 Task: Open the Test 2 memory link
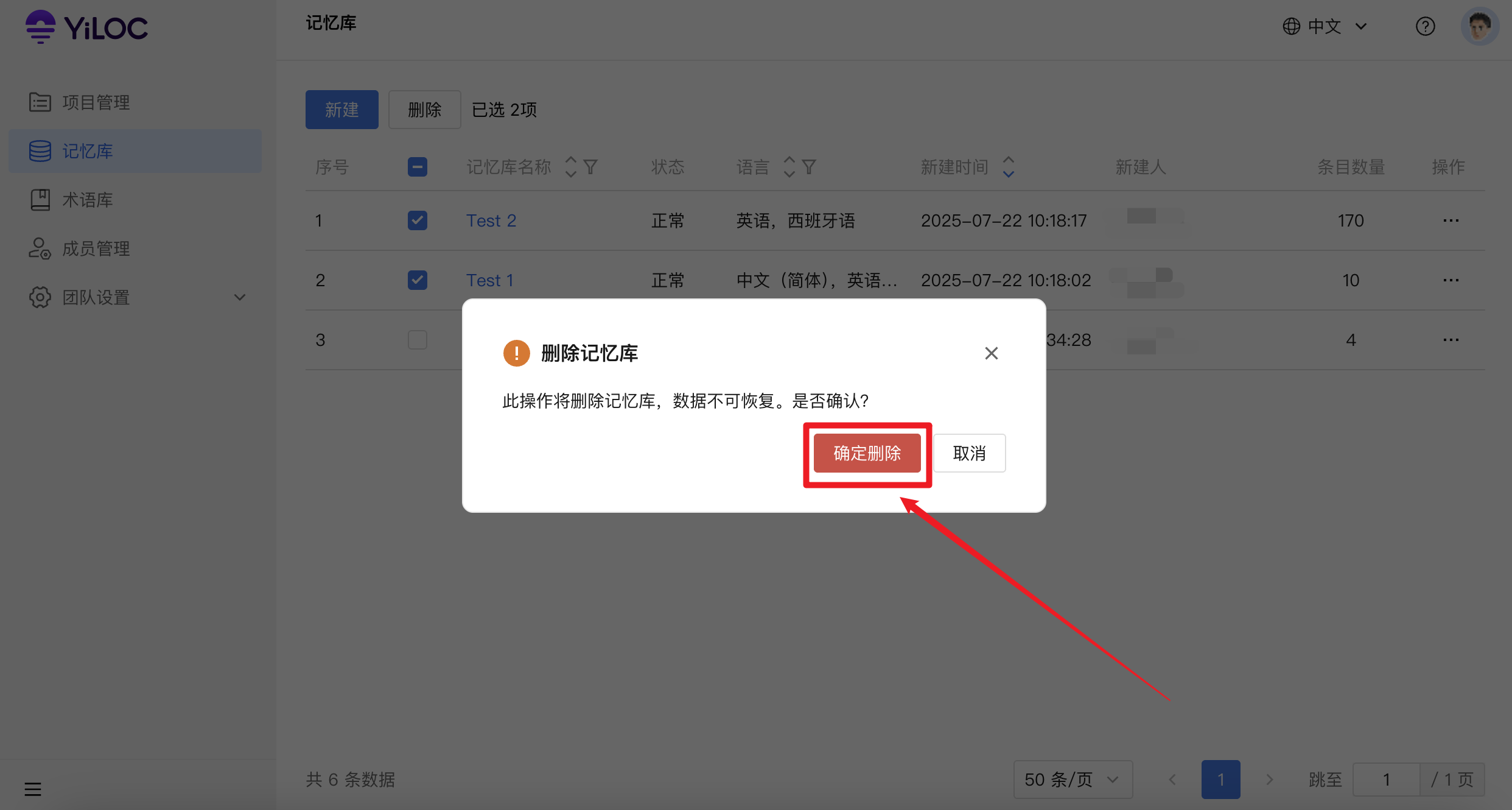(491, 220)
